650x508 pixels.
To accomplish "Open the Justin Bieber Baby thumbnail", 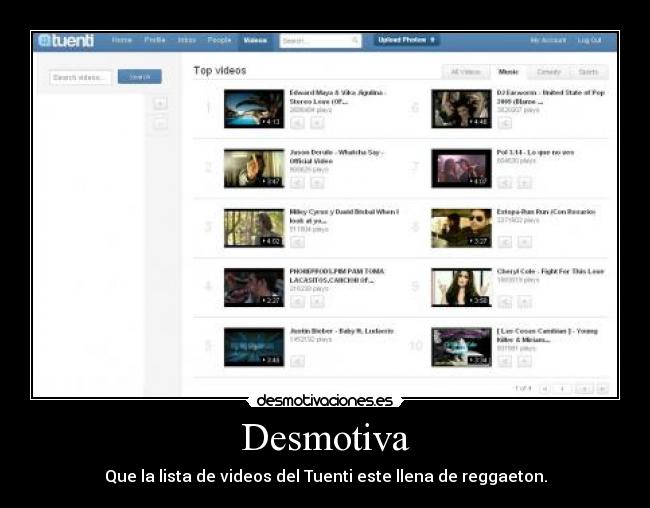I will click(x=254, y=347).
